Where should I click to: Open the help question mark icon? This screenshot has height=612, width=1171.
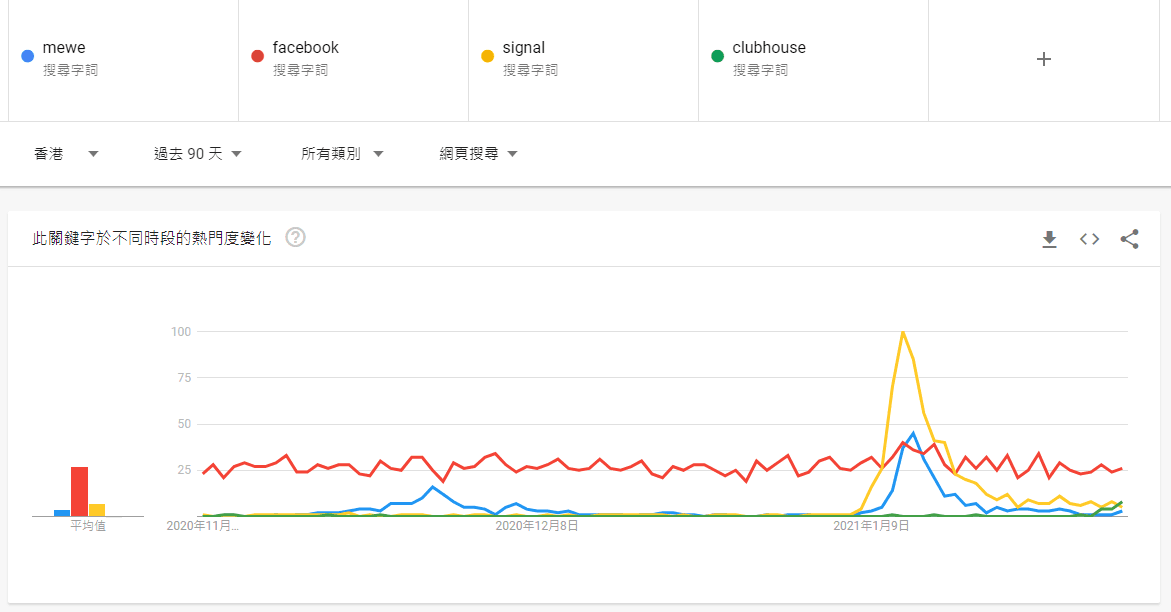pos(295,238)
